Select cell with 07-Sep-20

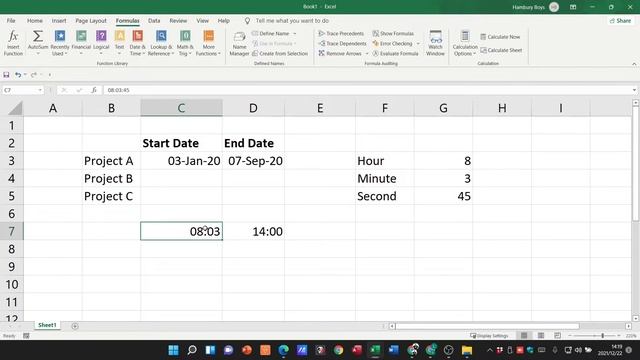click(x=253, y=161)
